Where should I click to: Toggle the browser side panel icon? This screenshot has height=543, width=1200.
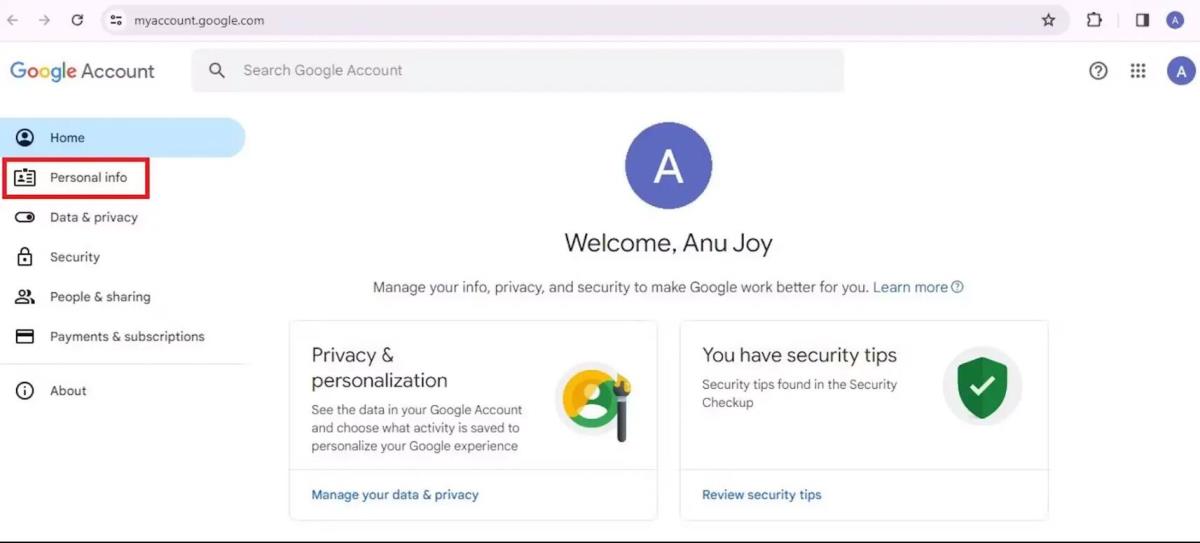(x=1142, y=20)
